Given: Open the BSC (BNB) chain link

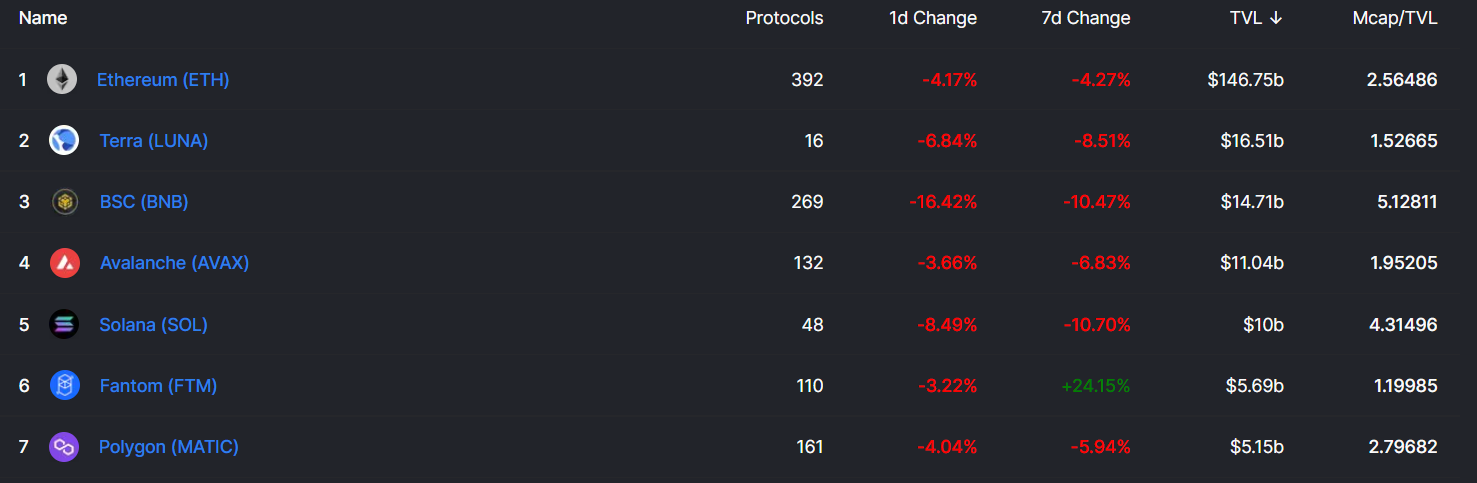Looking at the screenshot, I should click(144, 202).
